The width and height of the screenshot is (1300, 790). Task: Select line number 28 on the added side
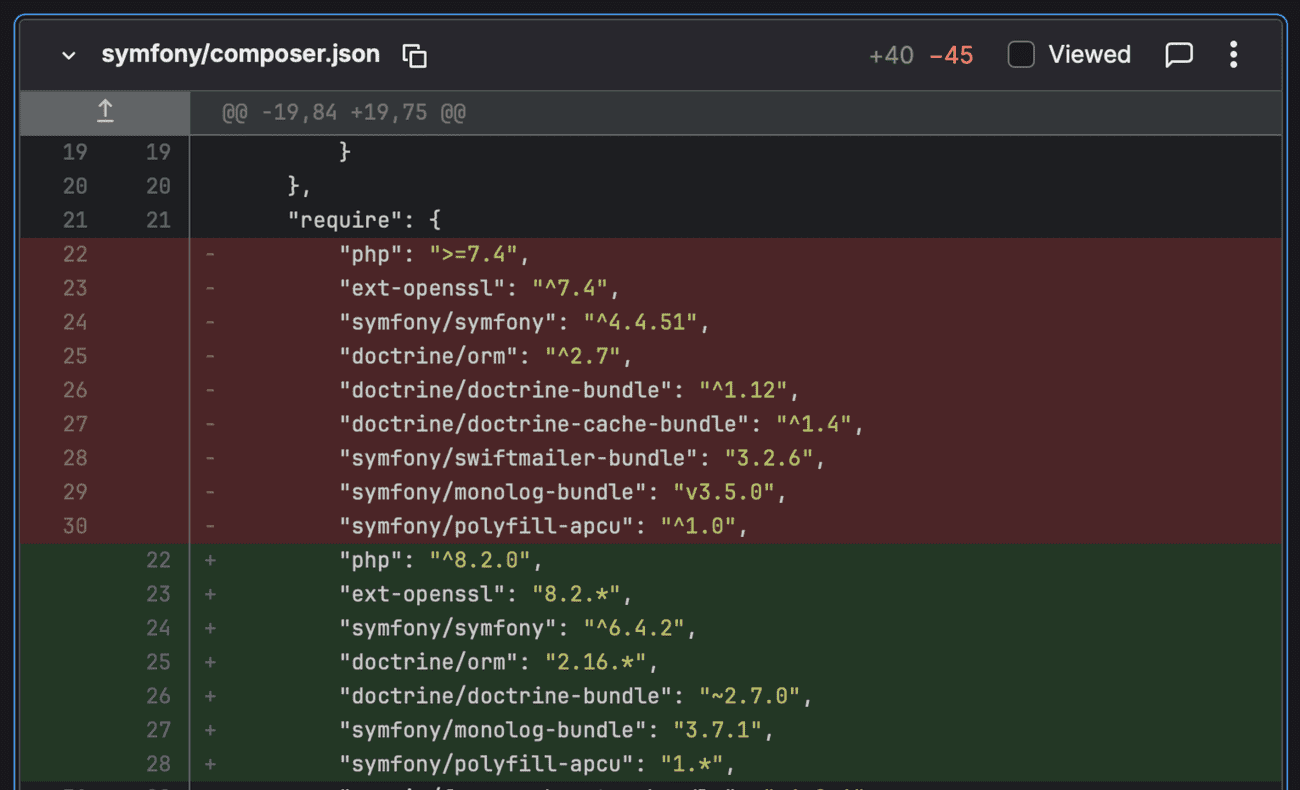(x=158, y=763)
